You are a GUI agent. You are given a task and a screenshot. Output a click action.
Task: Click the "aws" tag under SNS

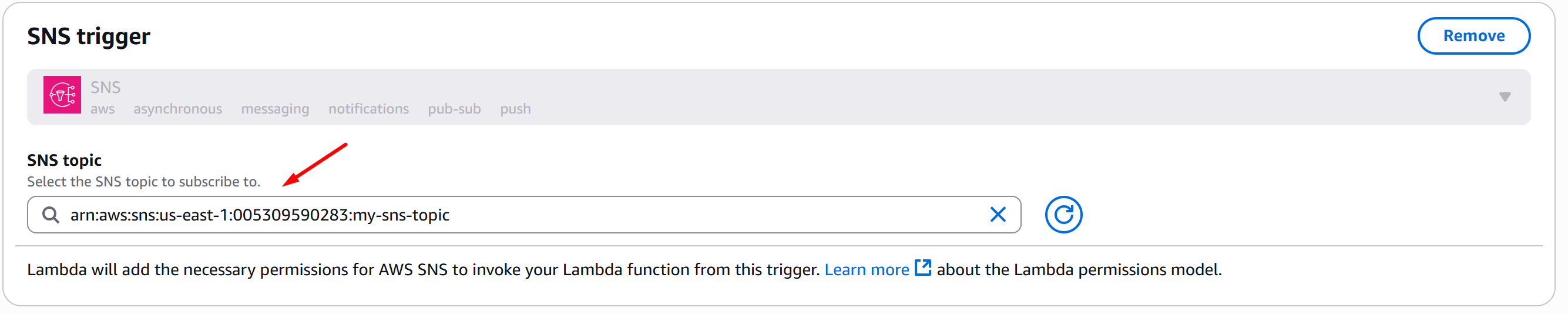point(102,109)
